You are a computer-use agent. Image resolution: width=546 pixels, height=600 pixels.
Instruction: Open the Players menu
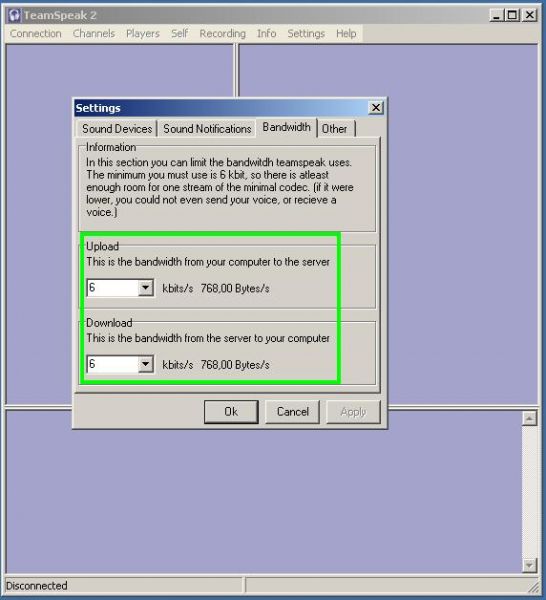coord(143,34)
